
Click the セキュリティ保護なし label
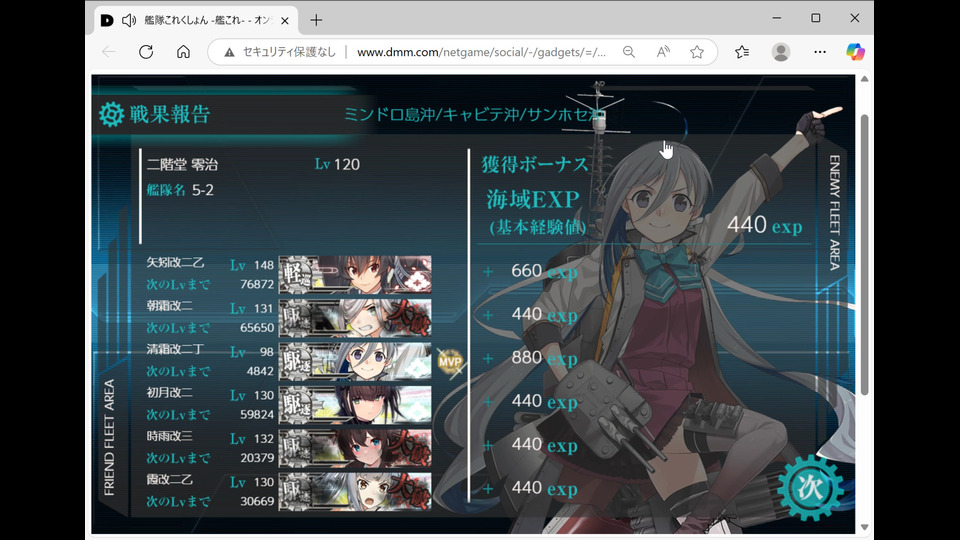tap(289, 52)
